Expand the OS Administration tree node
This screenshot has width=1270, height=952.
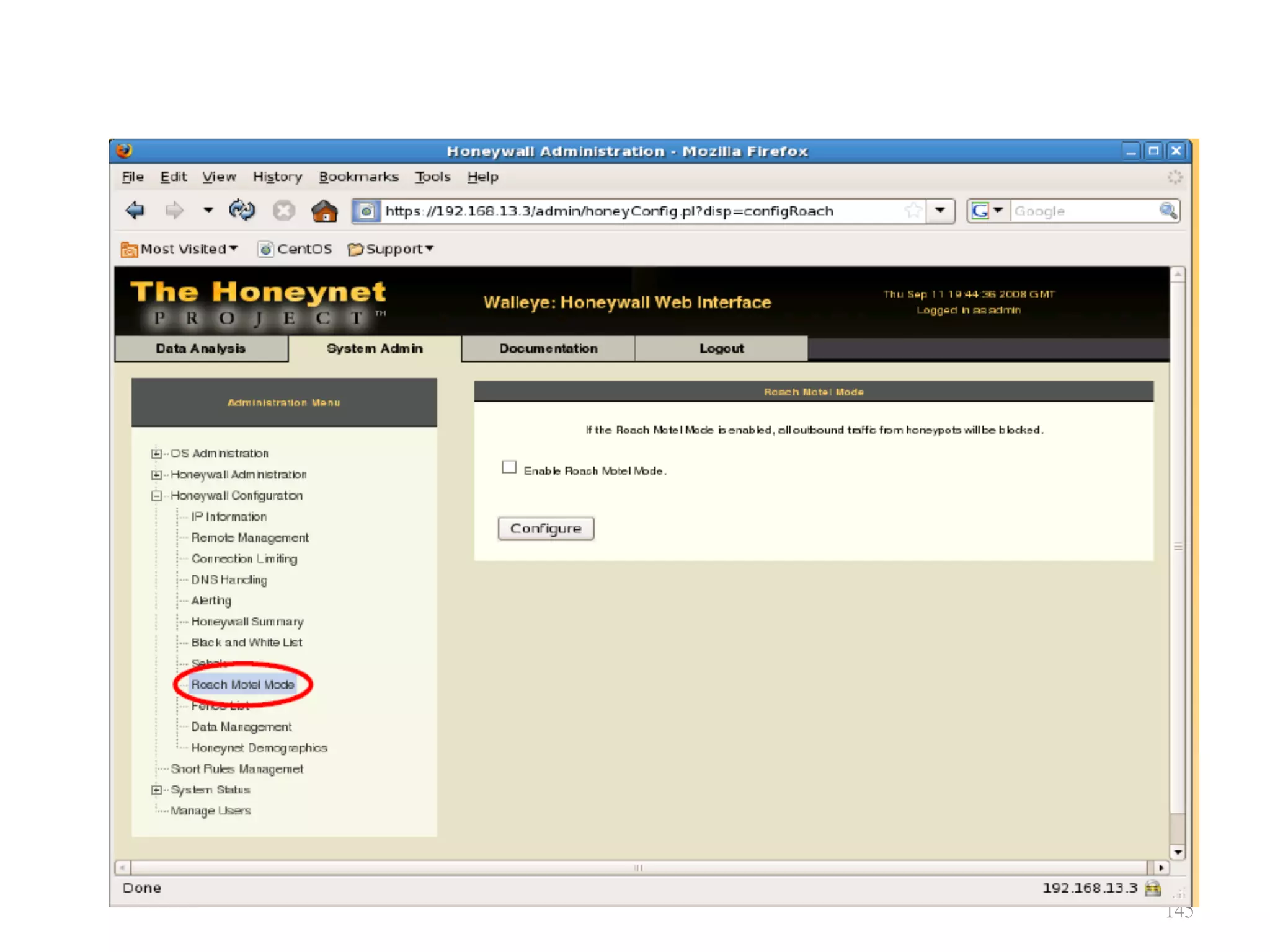pos(156,454)
